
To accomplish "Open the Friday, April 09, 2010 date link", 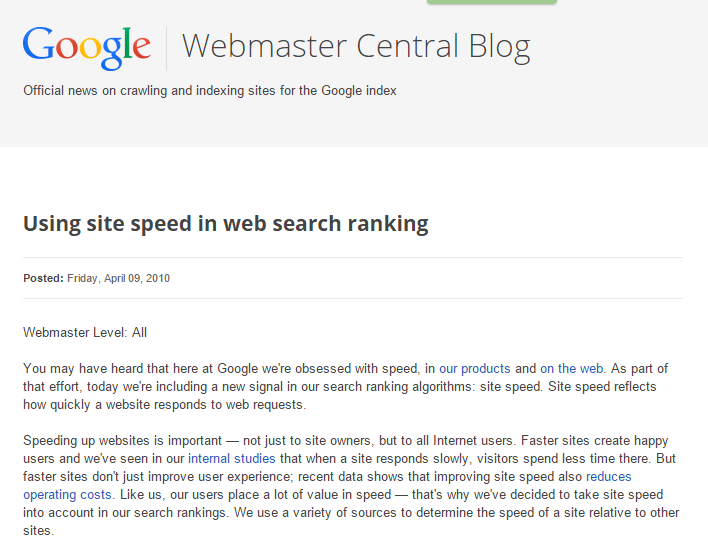I will (x=119, y=278).
